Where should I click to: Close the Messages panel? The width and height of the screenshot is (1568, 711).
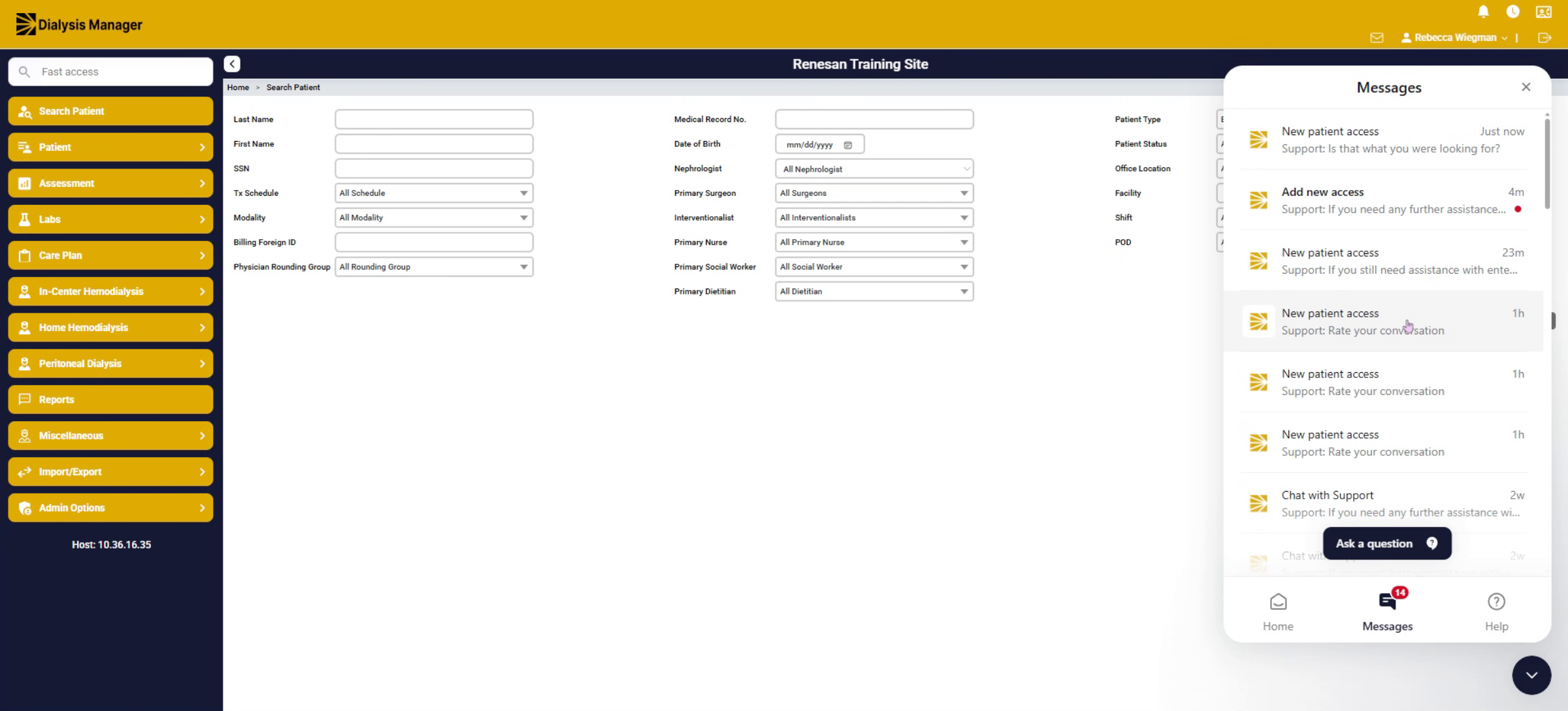(x=1526, y=87)
